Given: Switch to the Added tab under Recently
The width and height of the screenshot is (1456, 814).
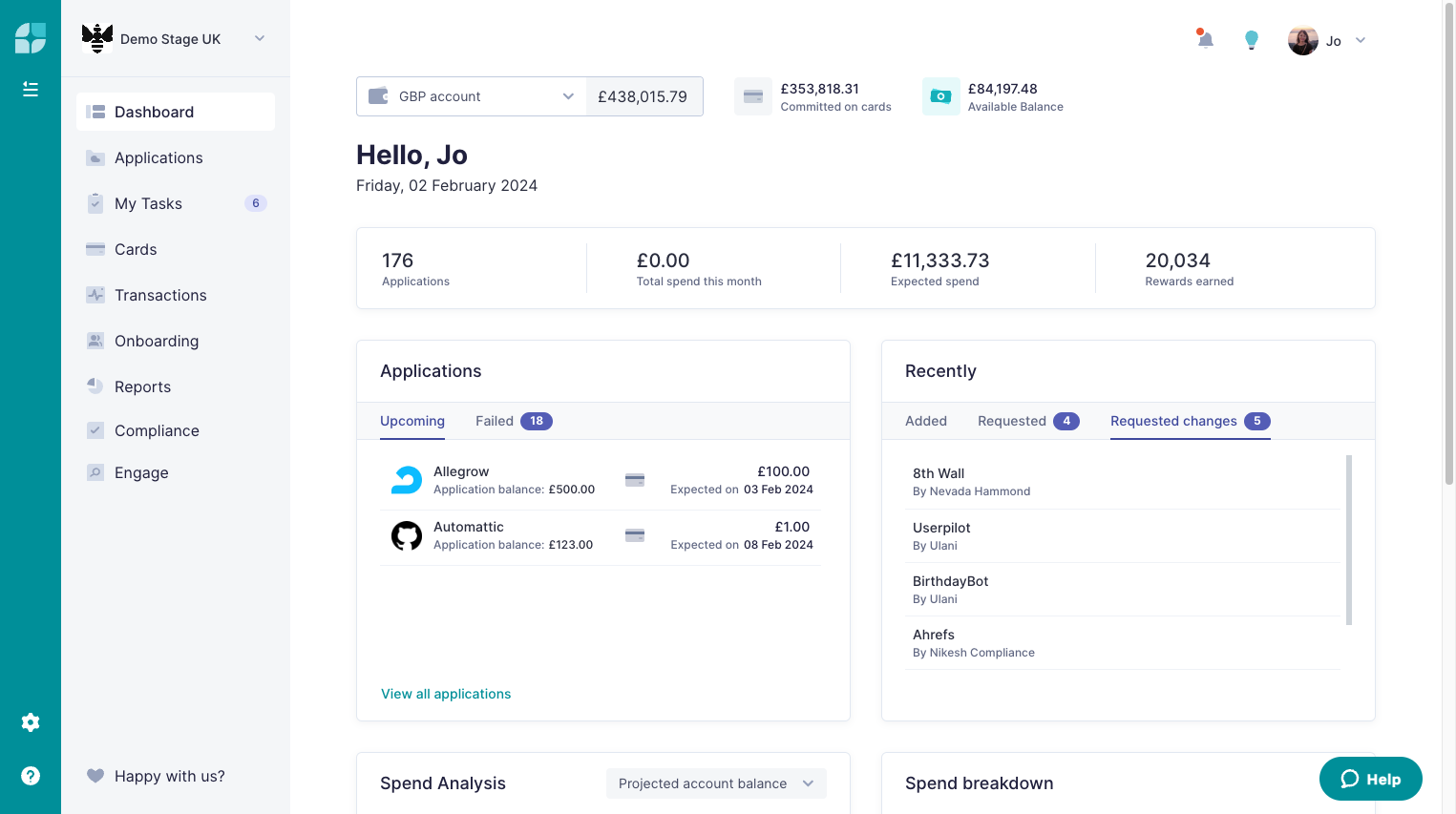Looking at the screenshot, I should coord(926,421).
